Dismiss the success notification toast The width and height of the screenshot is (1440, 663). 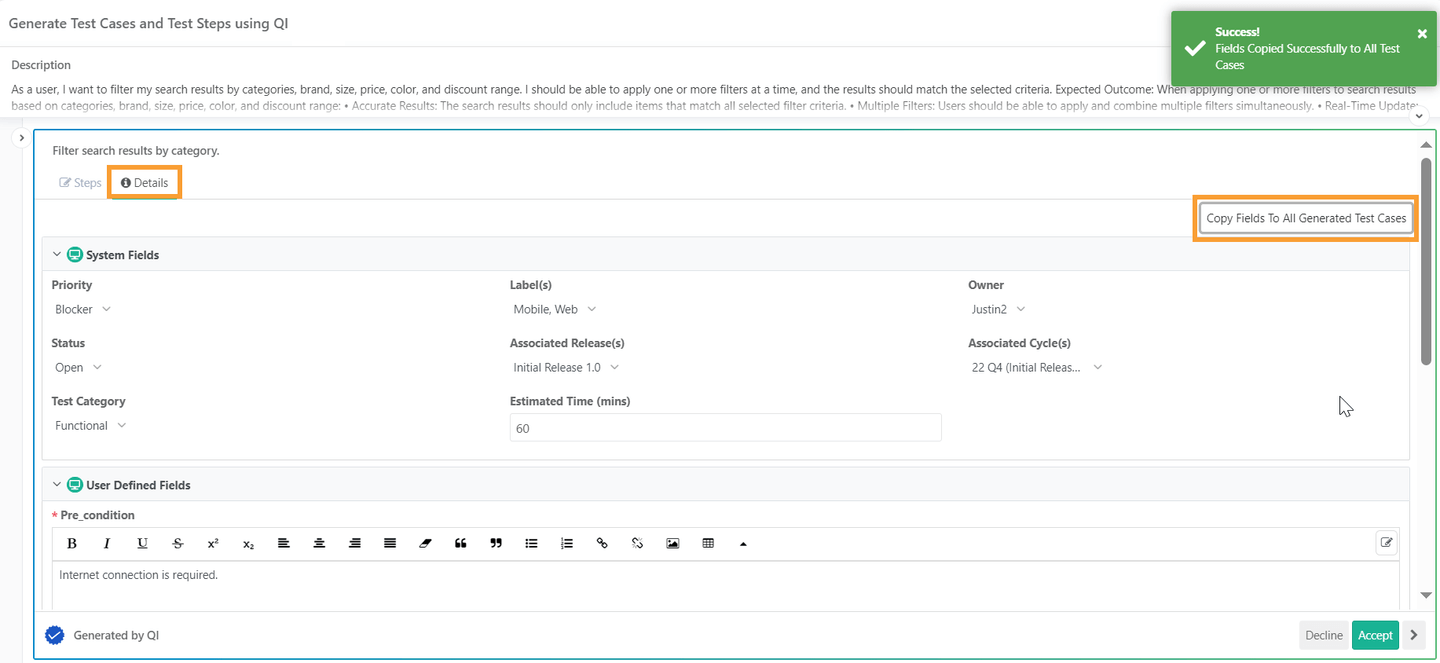1421,32
